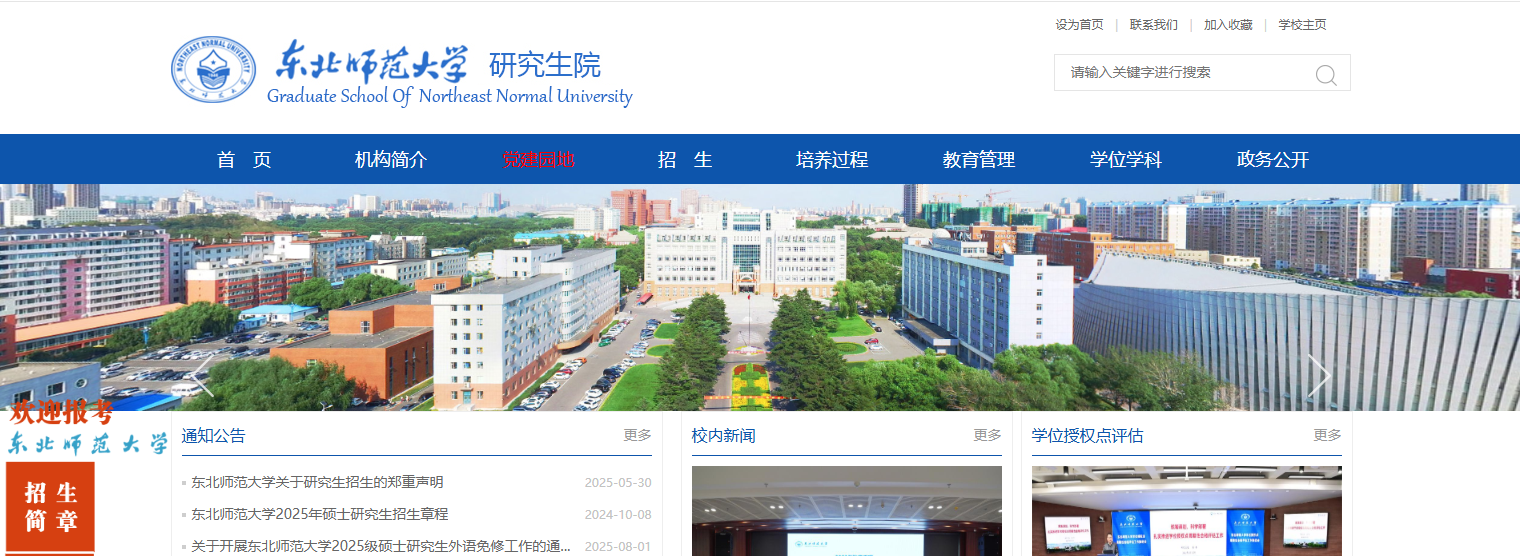The height and width of the screenshot is (556, 1520).
Task: Go to previous banner slide arrow
Action: pyautogui.click(x=201, y=375)
